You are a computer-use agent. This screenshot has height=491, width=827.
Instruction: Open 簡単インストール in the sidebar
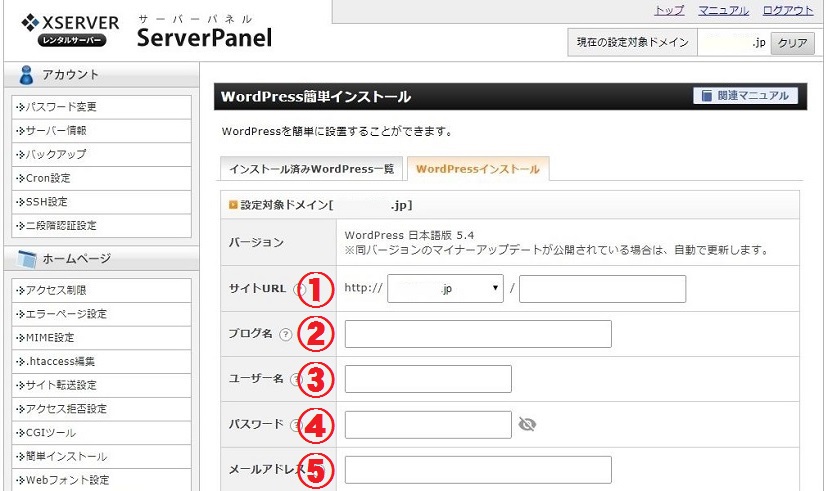coord(101,457)
